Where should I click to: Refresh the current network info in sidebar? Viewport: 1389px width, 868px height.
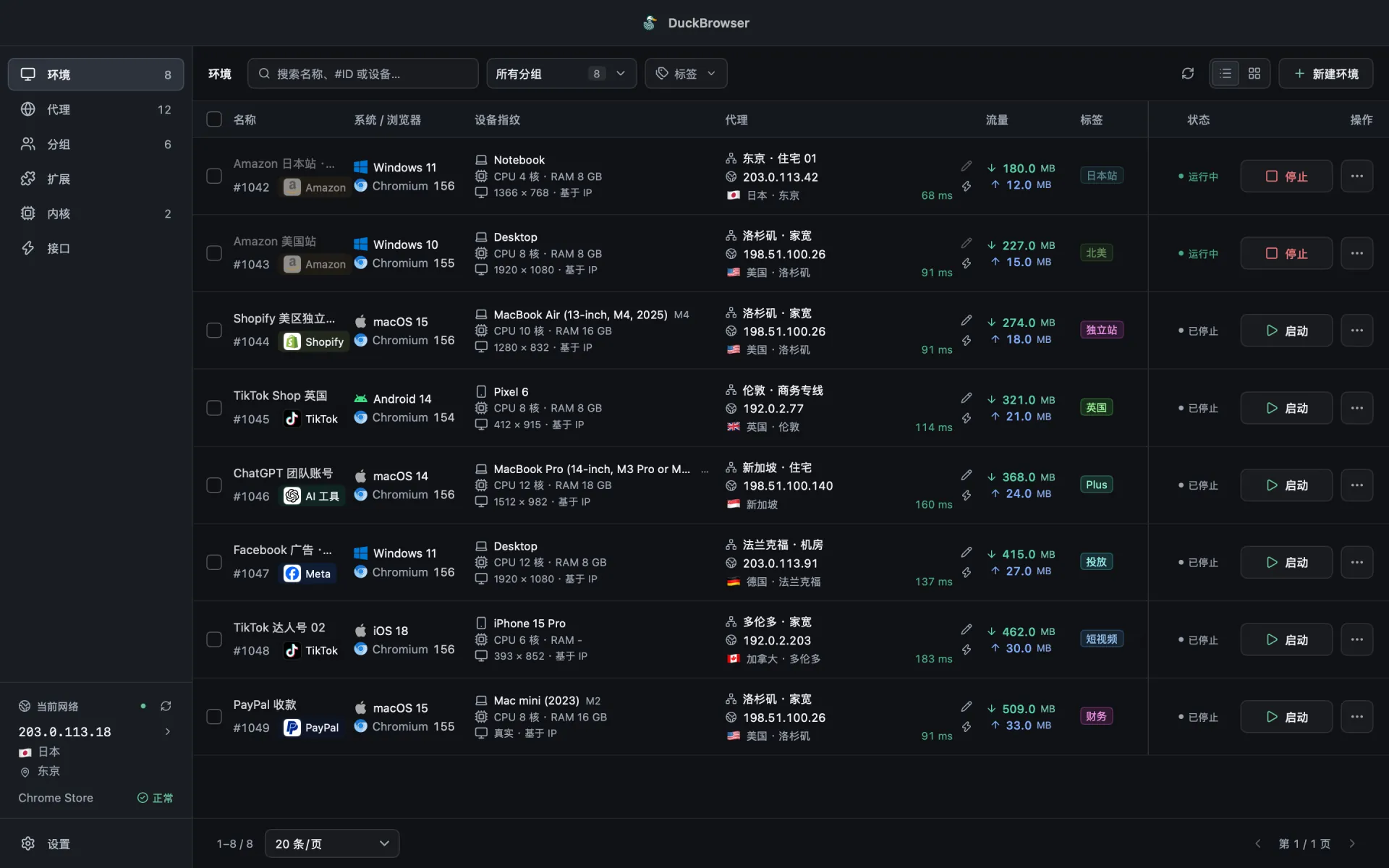(x=166, y=706)
